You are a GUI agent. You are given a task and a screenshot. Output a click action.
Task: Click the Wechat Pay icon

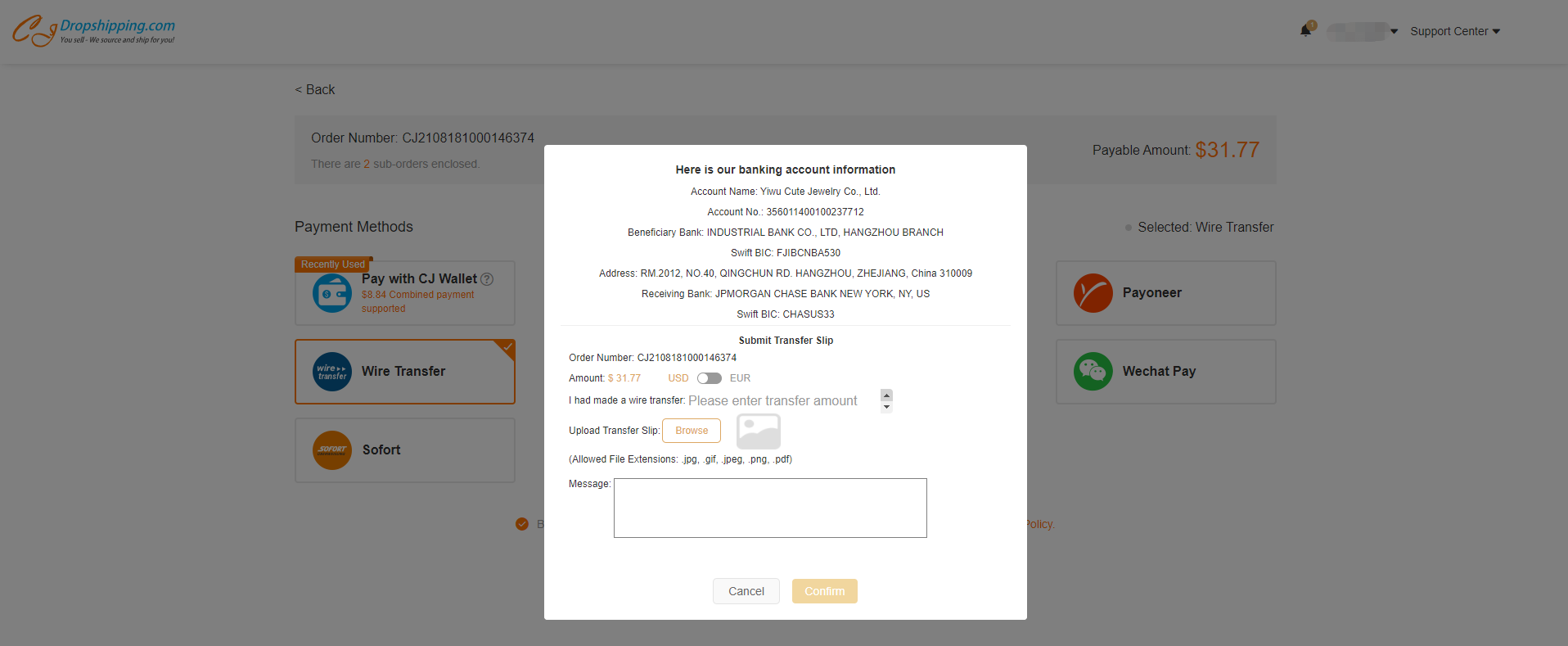(1093, 372)
